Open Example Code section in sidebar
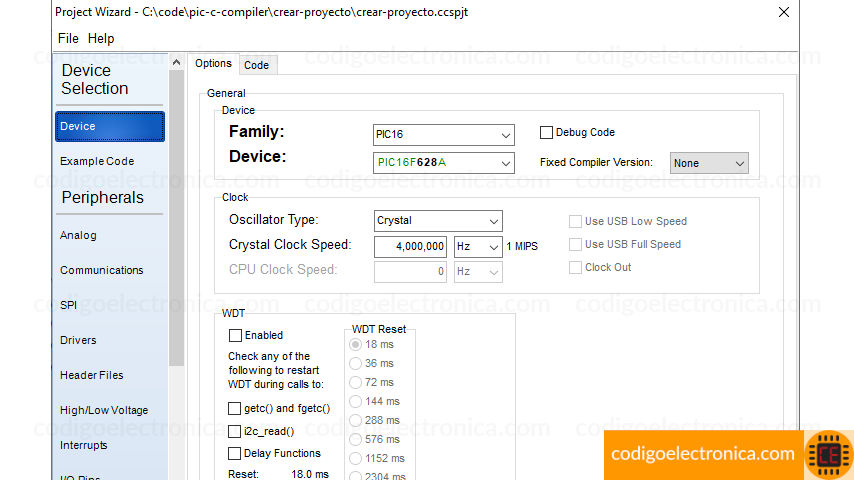 97,161
